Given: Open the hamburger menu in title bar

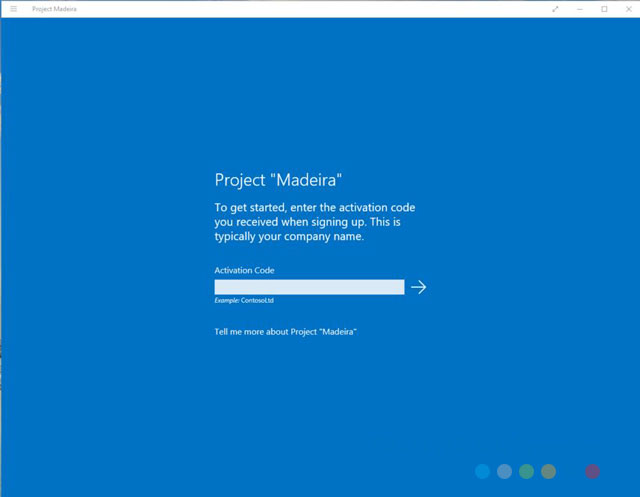Looking at the screenshot, I should click(x=13, y=9).
